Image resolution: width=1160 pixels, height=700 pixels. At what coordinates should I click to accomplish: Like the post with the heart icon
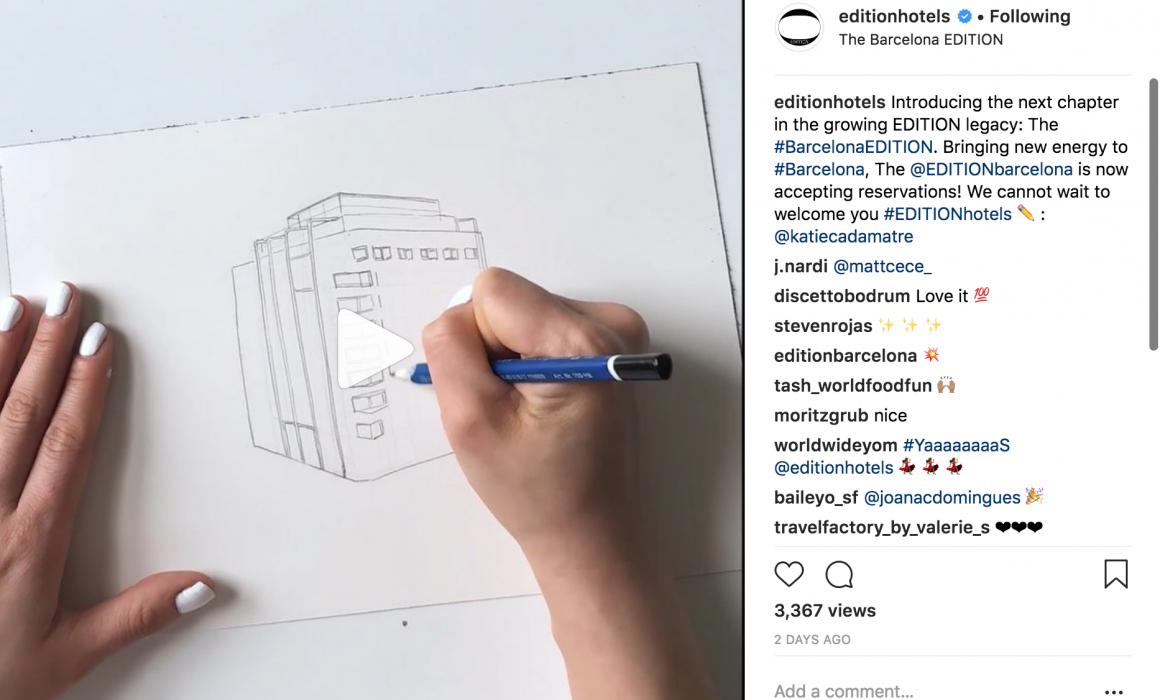(789, 574)
